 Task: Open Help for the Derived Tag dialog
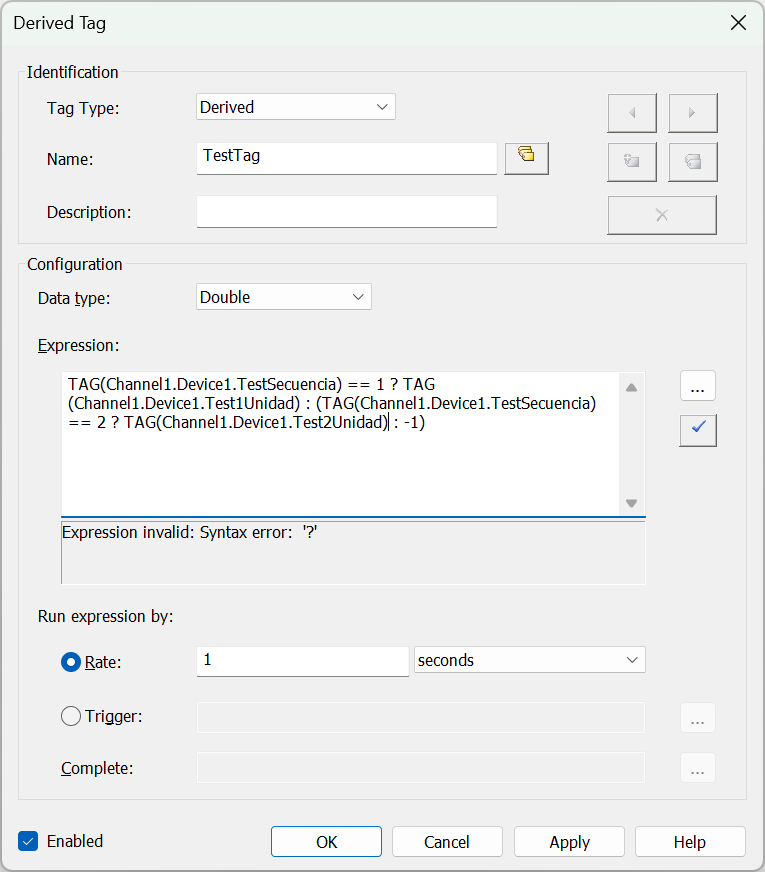pos(690,841)
